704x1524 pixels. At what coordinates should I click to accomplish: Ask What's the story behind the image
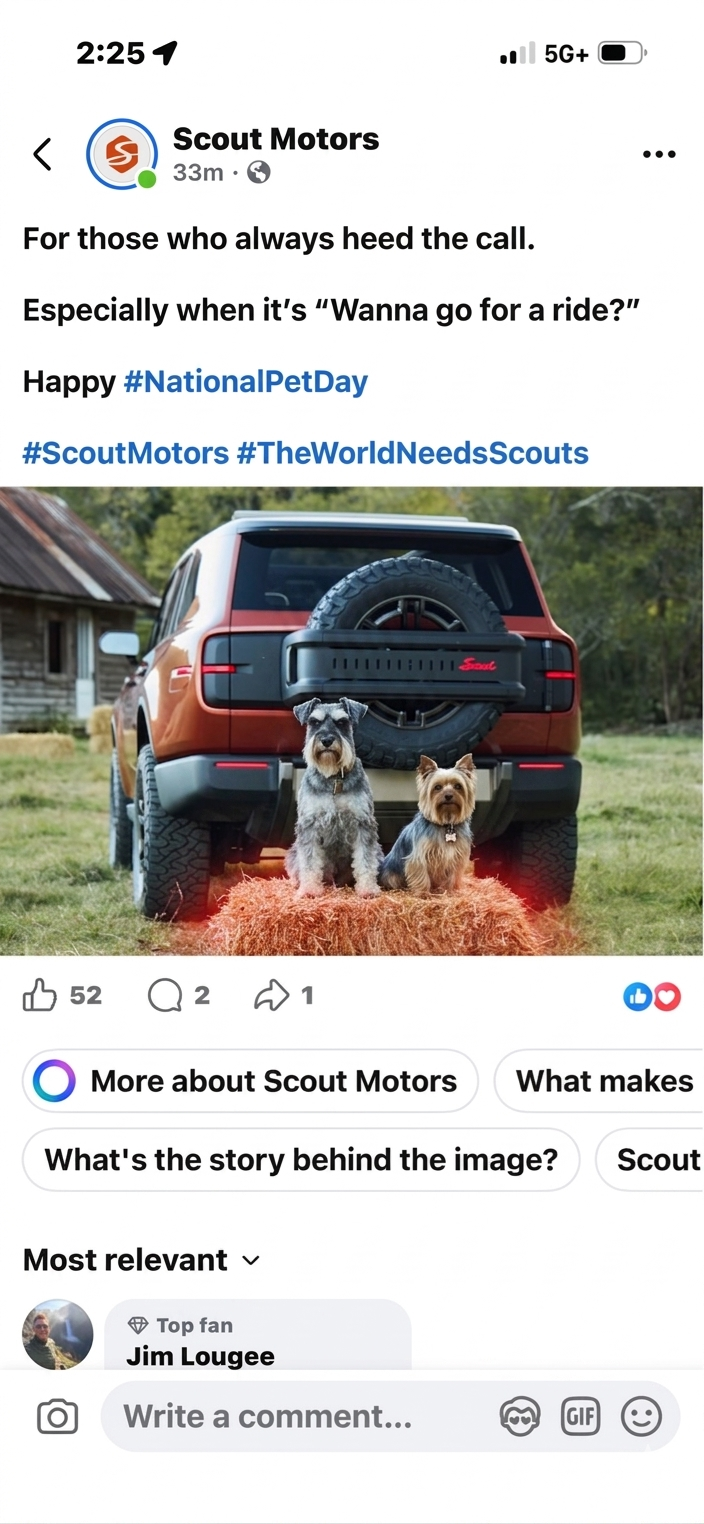(x=301, y=1160)
